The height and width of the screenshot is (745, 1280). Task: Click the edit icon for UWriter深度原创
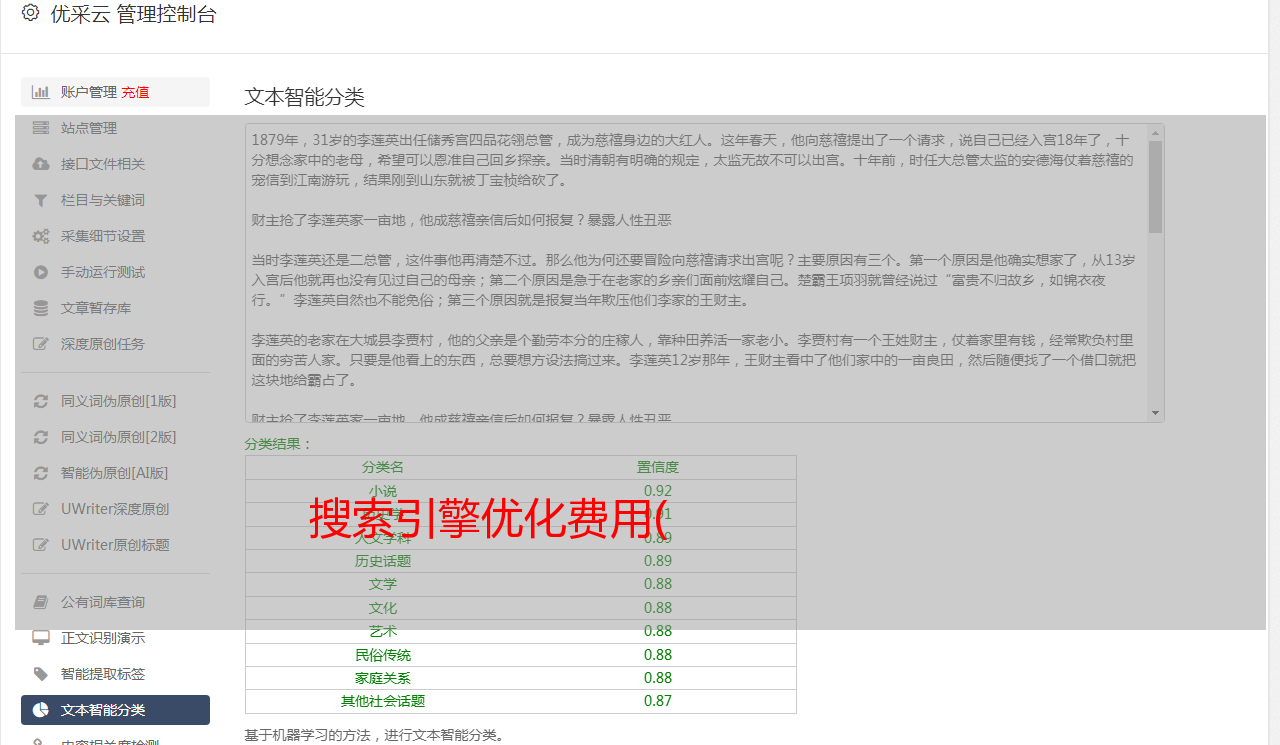[40, 509]
